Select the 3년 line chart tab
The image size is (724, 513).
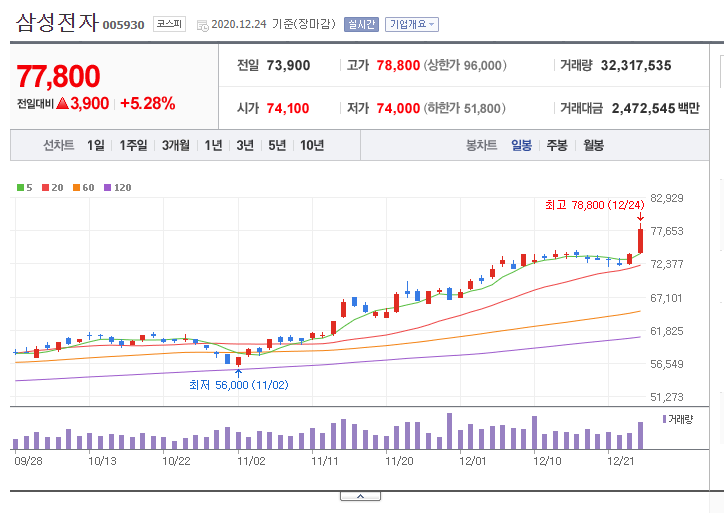click(x=245, y=145)
